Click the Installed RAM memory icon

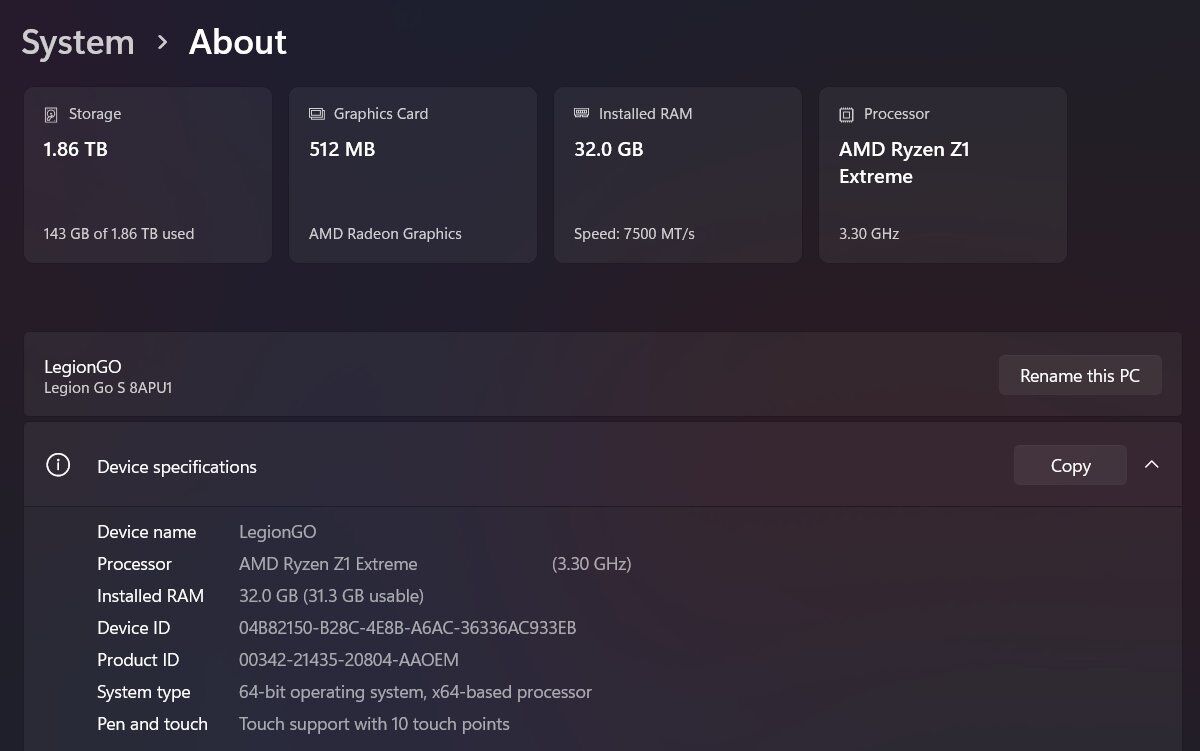[x=582, y=114]
